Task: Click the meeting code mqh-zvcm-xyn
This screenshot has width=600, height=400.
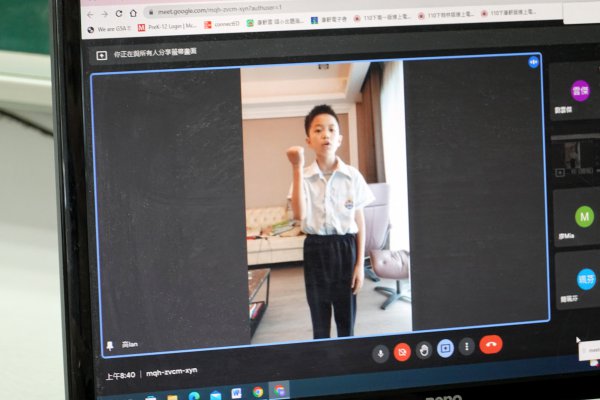Action: click(171, 371)
